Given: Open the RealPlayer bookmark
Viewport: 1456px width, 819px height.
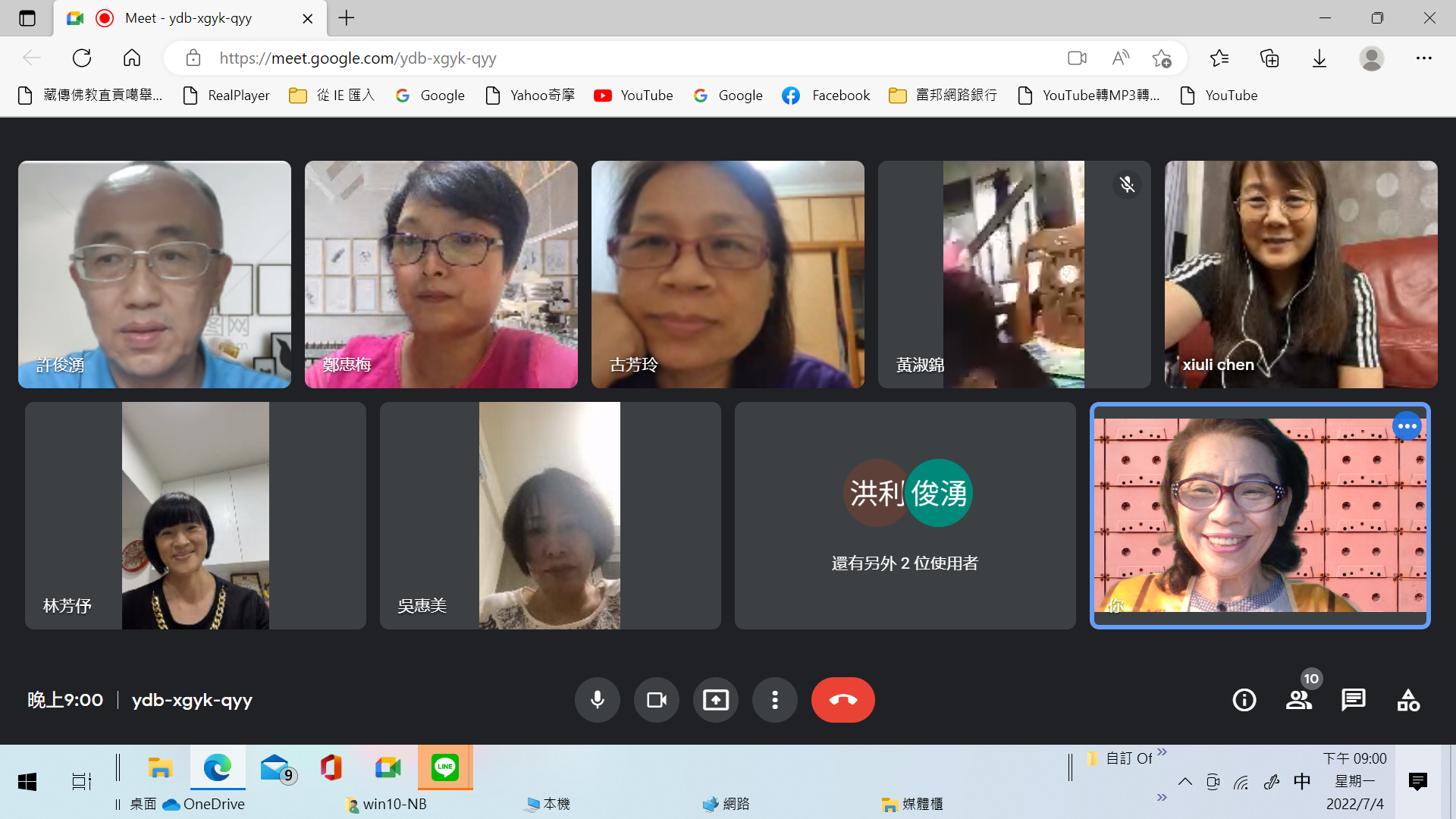Looking at the screenshot, I should 226,96.
